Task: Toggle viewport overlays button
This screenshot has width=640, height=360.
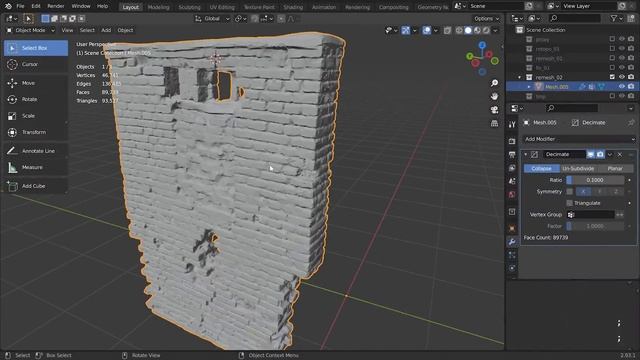Action: click(x=427, y=30)
